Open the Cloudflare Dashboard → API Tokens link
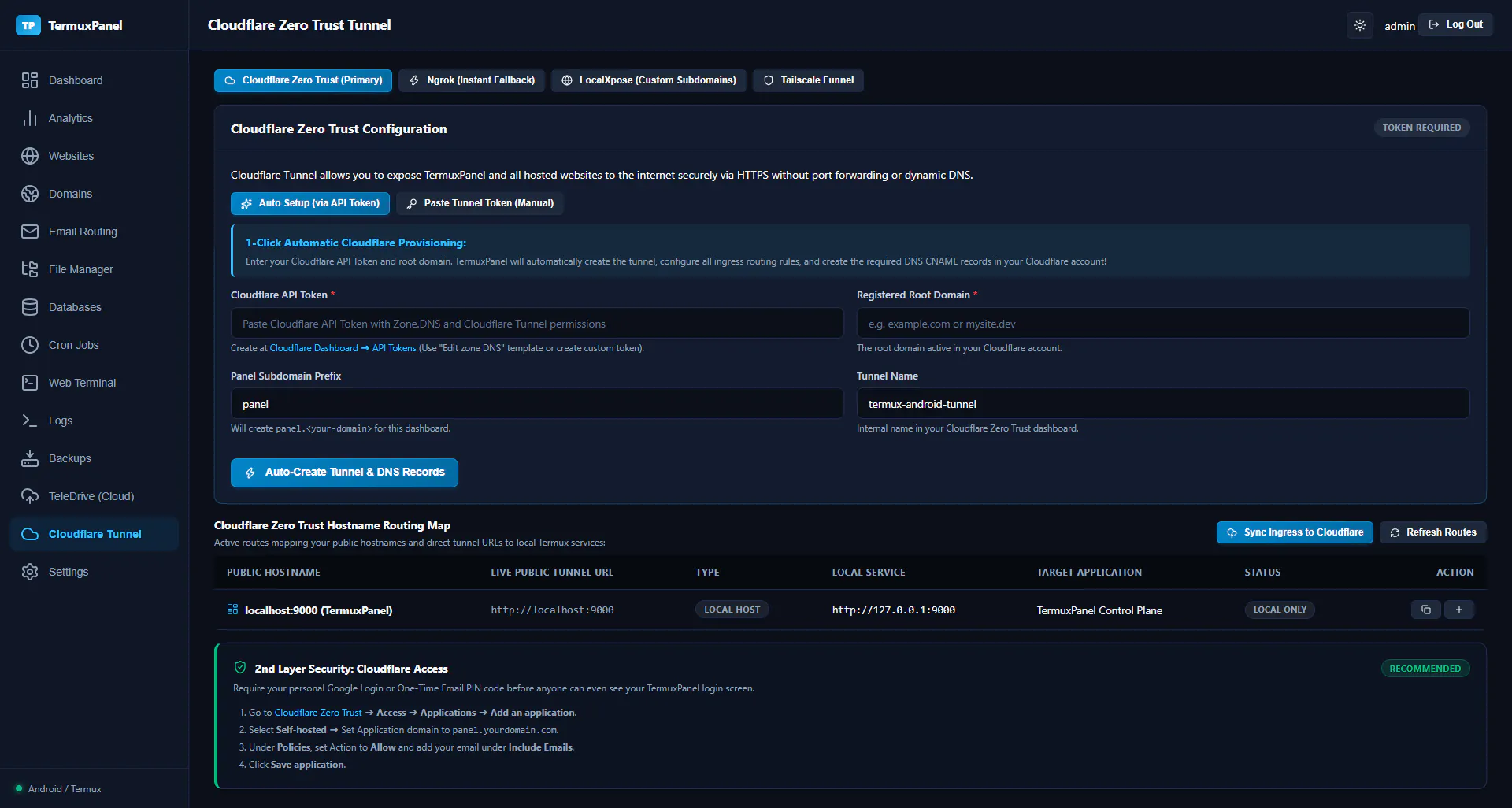 pos(343,348)
